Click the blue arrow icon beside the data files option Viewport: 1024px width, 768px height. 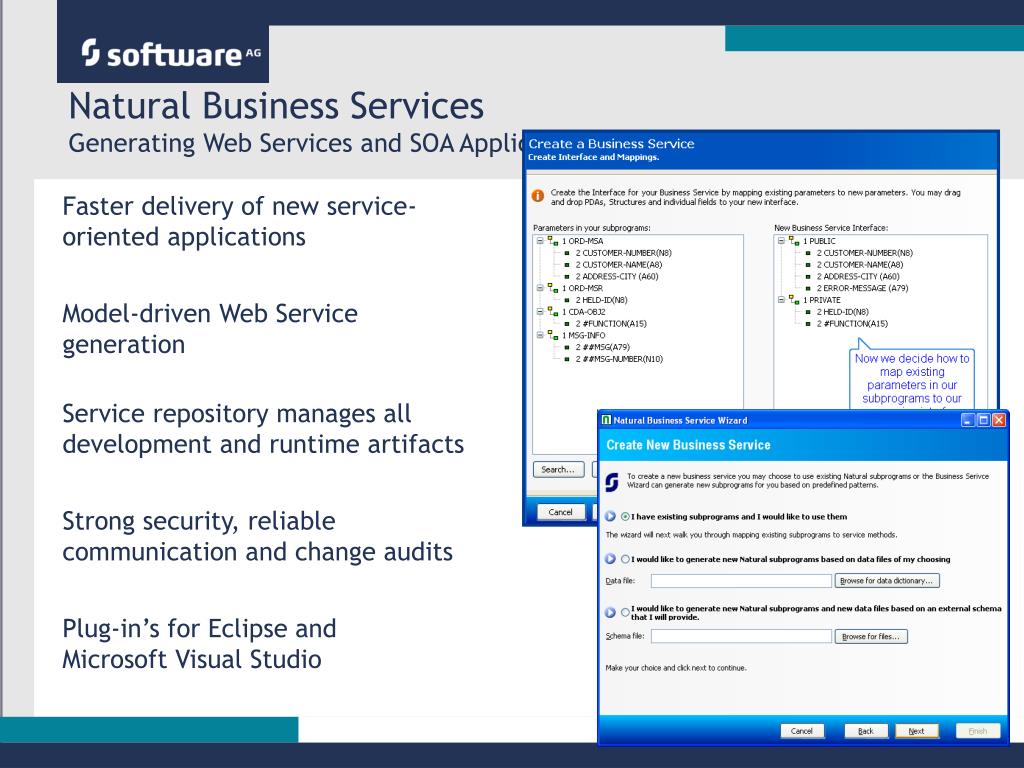point(611,559)
